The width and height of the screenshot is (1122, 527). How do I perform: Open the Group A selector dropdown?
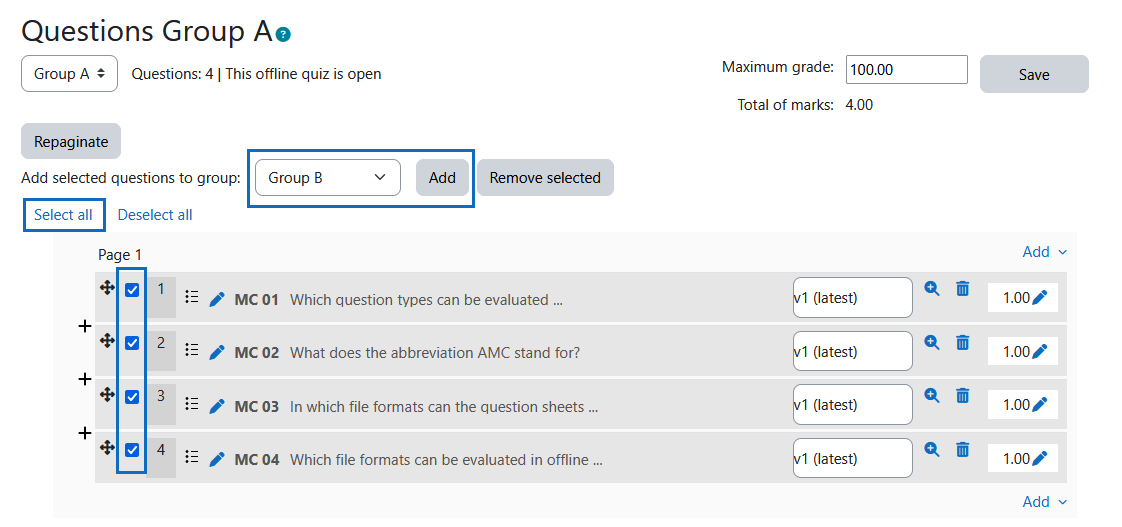(x=69, y=74)
